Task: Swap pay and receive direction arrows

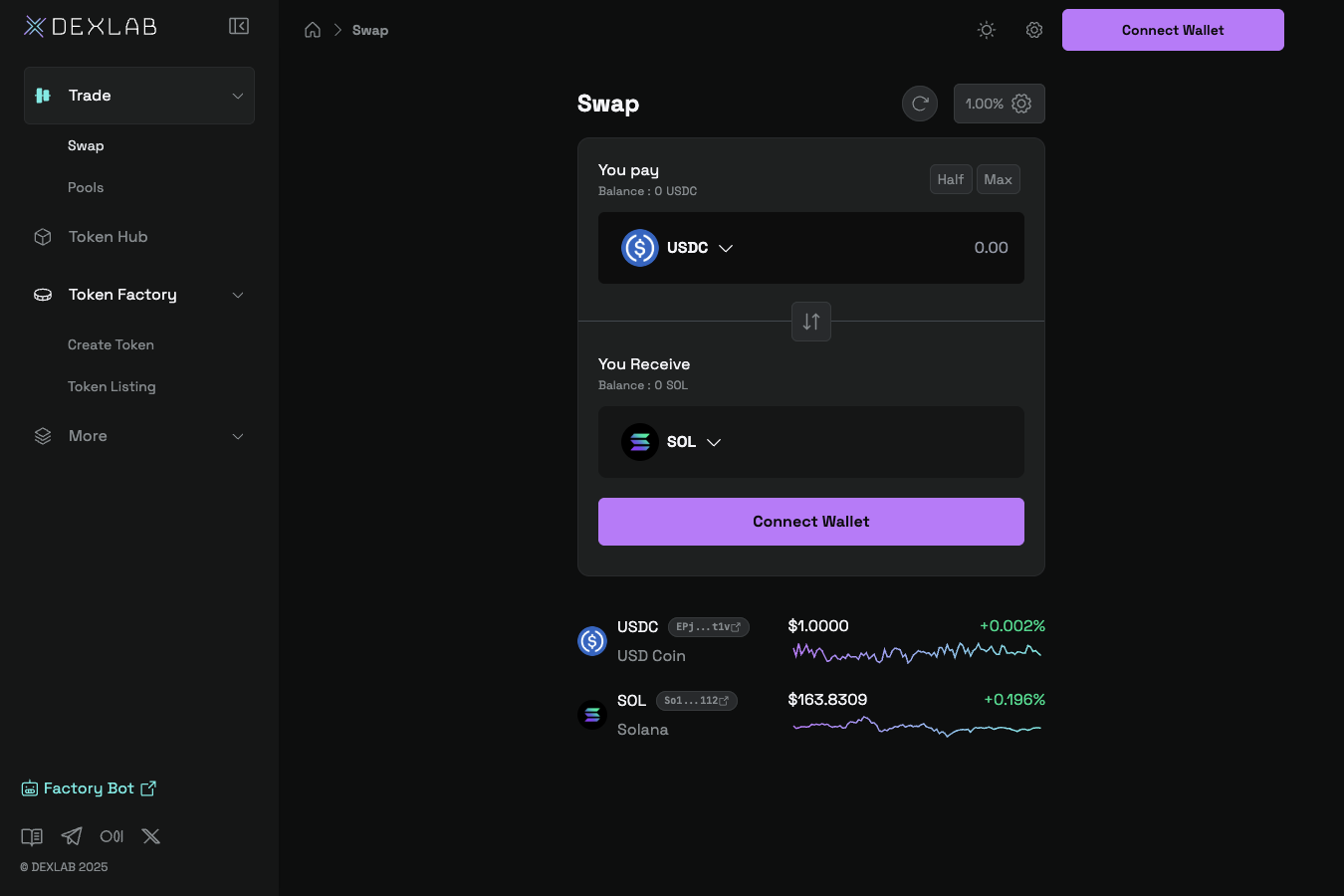Action: (x=811, y=322)
